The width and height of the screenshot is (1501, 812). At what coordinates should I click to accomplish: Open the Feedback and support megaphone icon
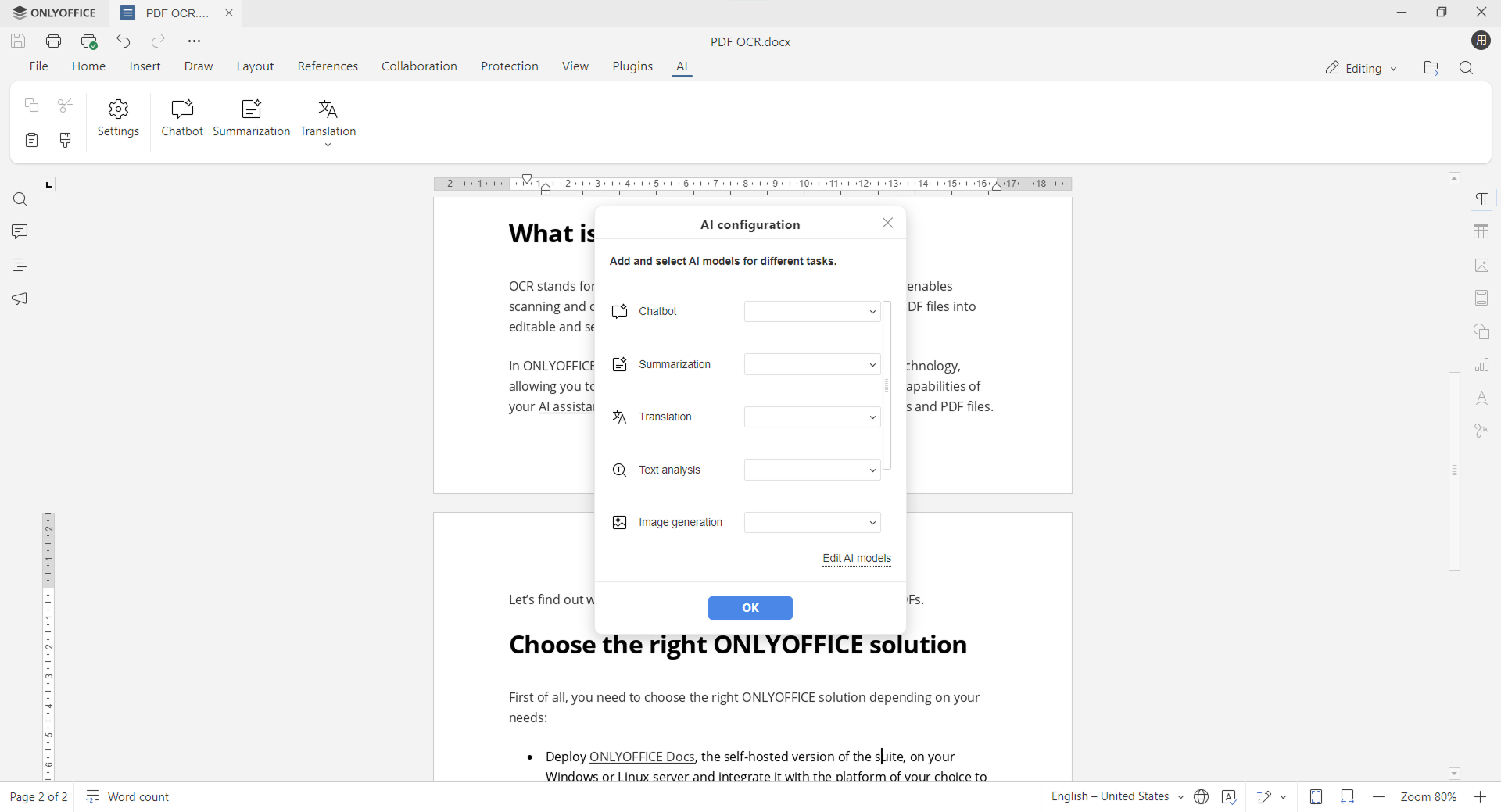[x=20, y=299]
